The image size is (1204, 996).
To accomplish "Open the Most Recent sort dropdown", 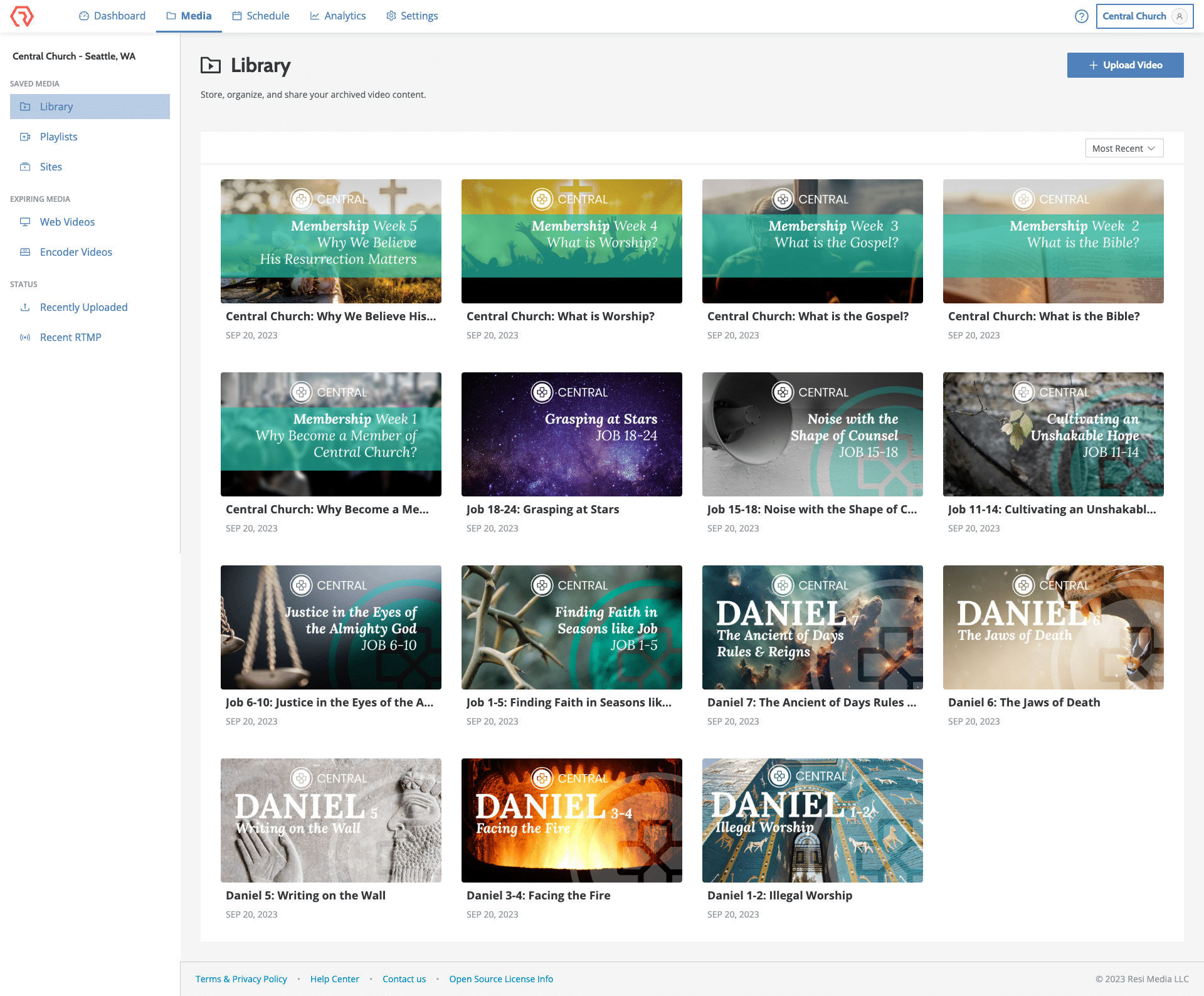I will 1124,148.
